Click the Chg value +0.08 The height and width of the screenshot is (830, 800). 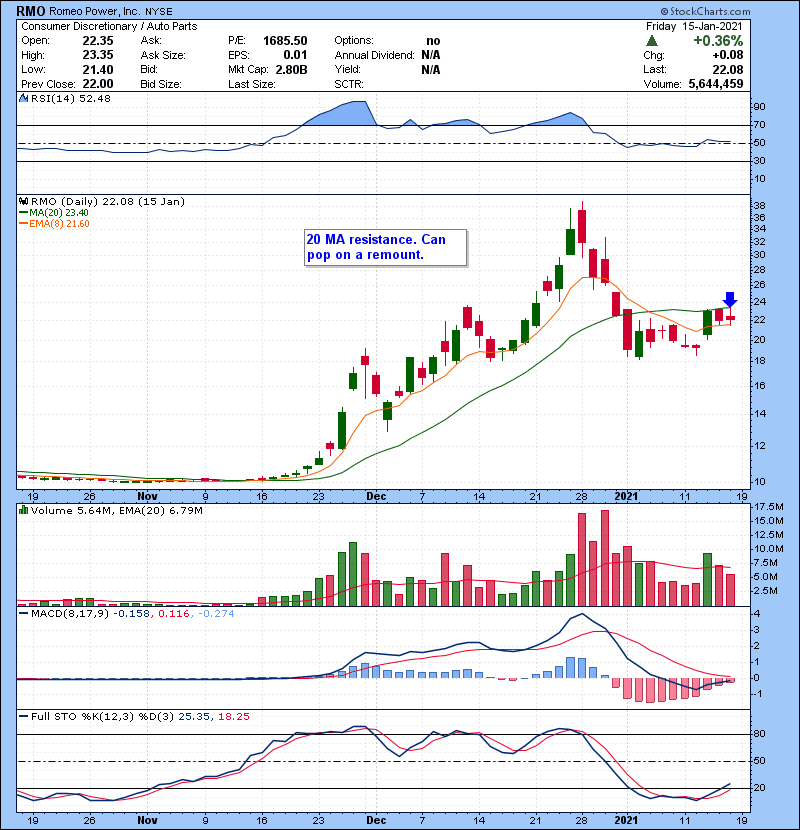(x=728, y=55)
